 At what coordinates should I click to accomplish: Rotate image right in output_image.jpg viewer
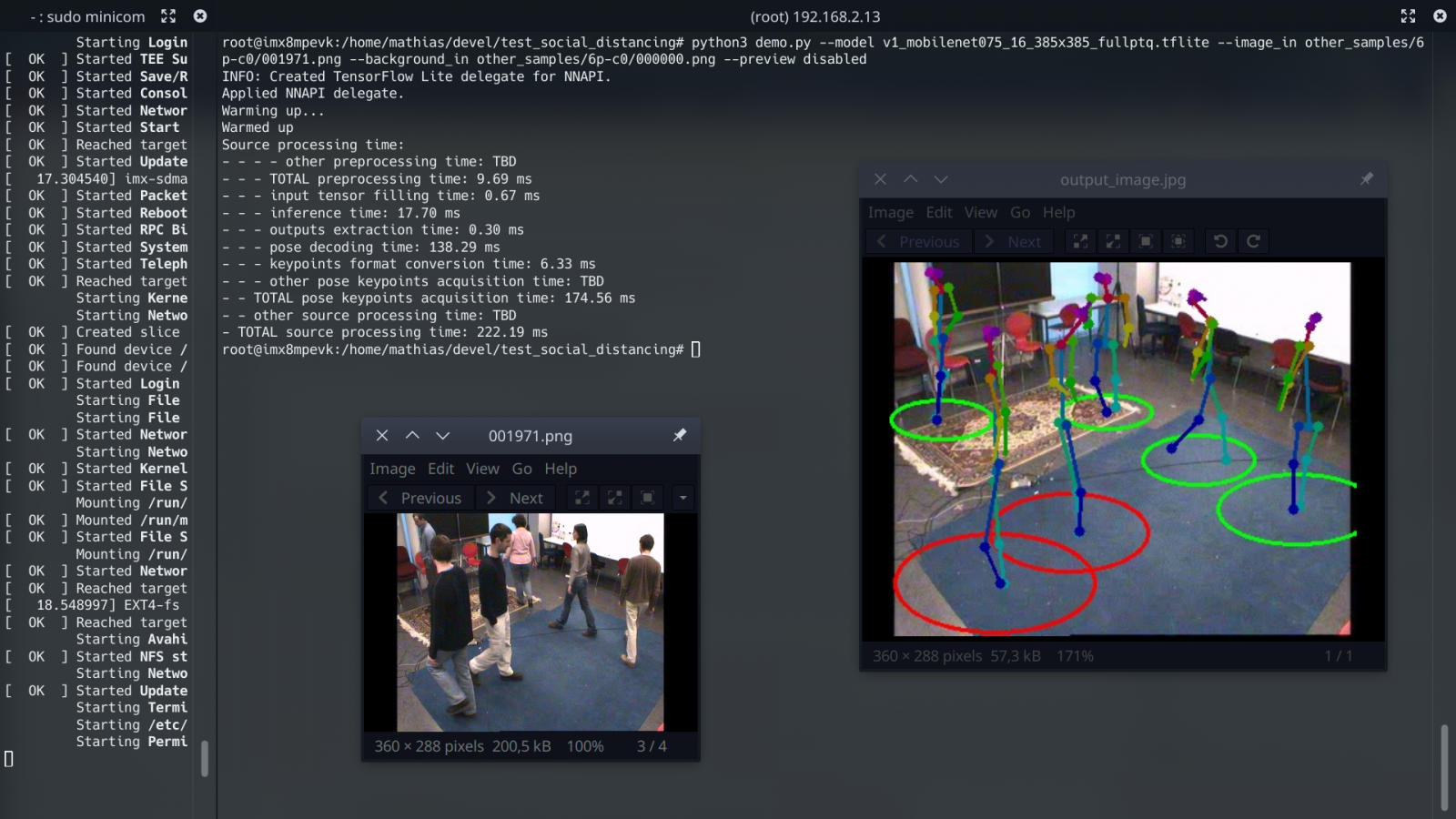coord(1253,241)
